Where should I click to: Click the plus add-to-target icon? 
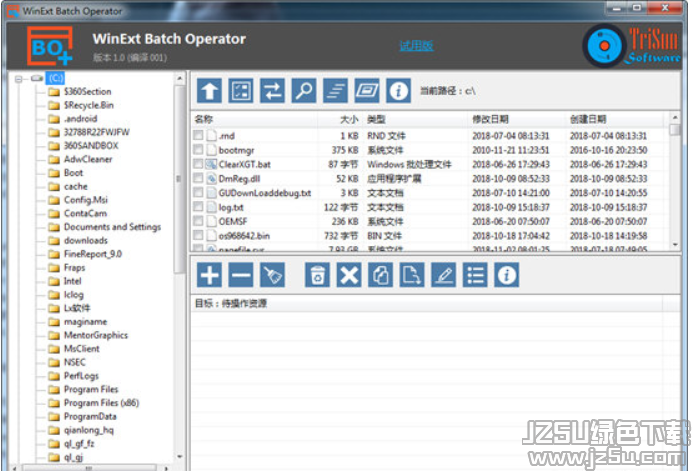point(209,275)
